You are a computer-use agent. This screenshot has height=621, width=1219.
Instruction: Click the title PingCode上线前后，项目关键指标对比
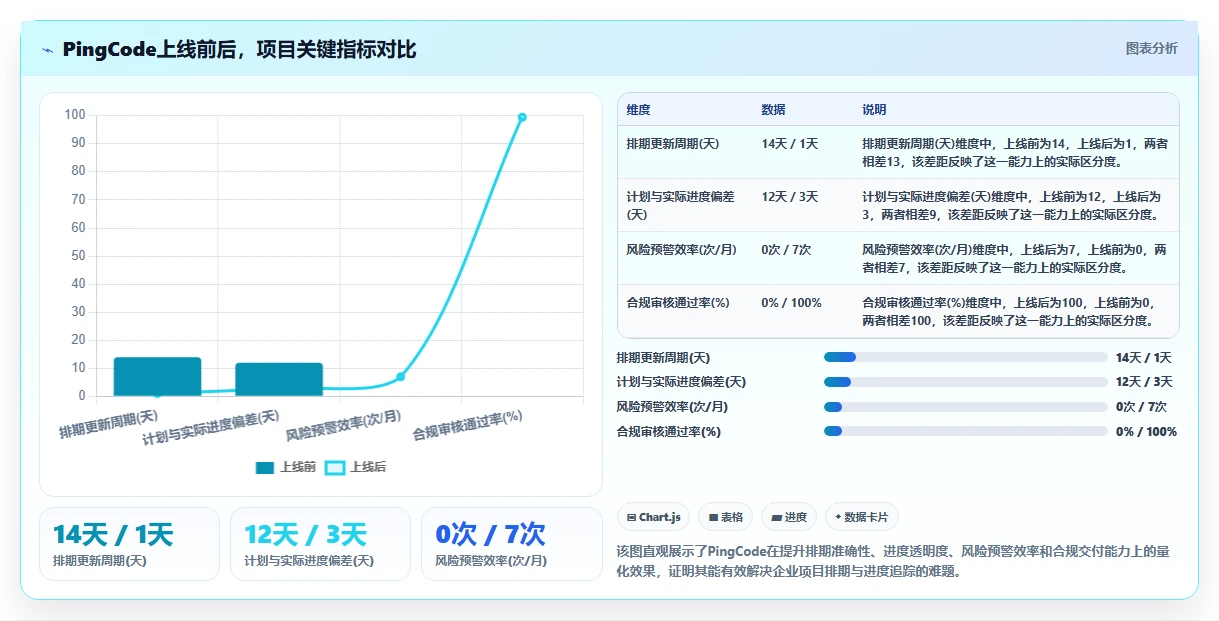click(239, 50)
